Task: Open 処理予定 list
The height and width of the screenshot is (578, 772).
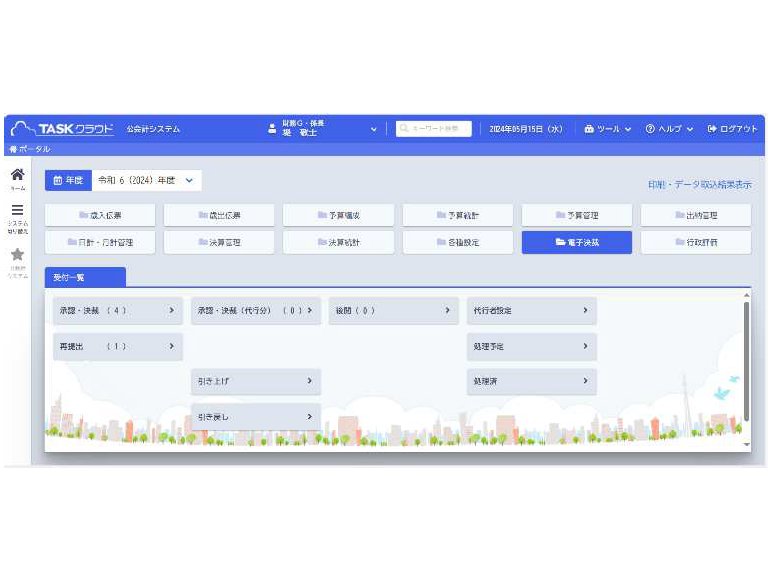Action: (x=532, y=347)
